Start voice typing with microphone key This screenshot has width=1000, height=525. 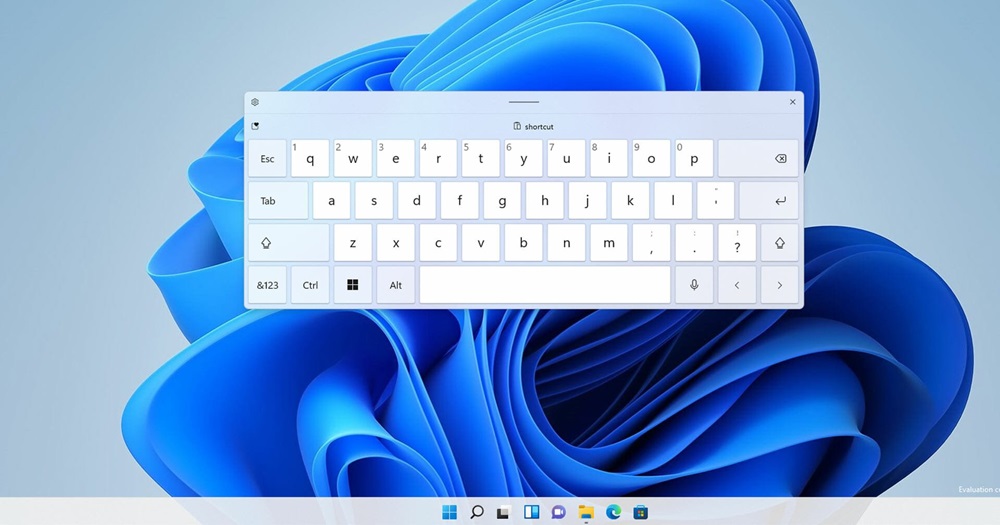click(x=694, y=285)
